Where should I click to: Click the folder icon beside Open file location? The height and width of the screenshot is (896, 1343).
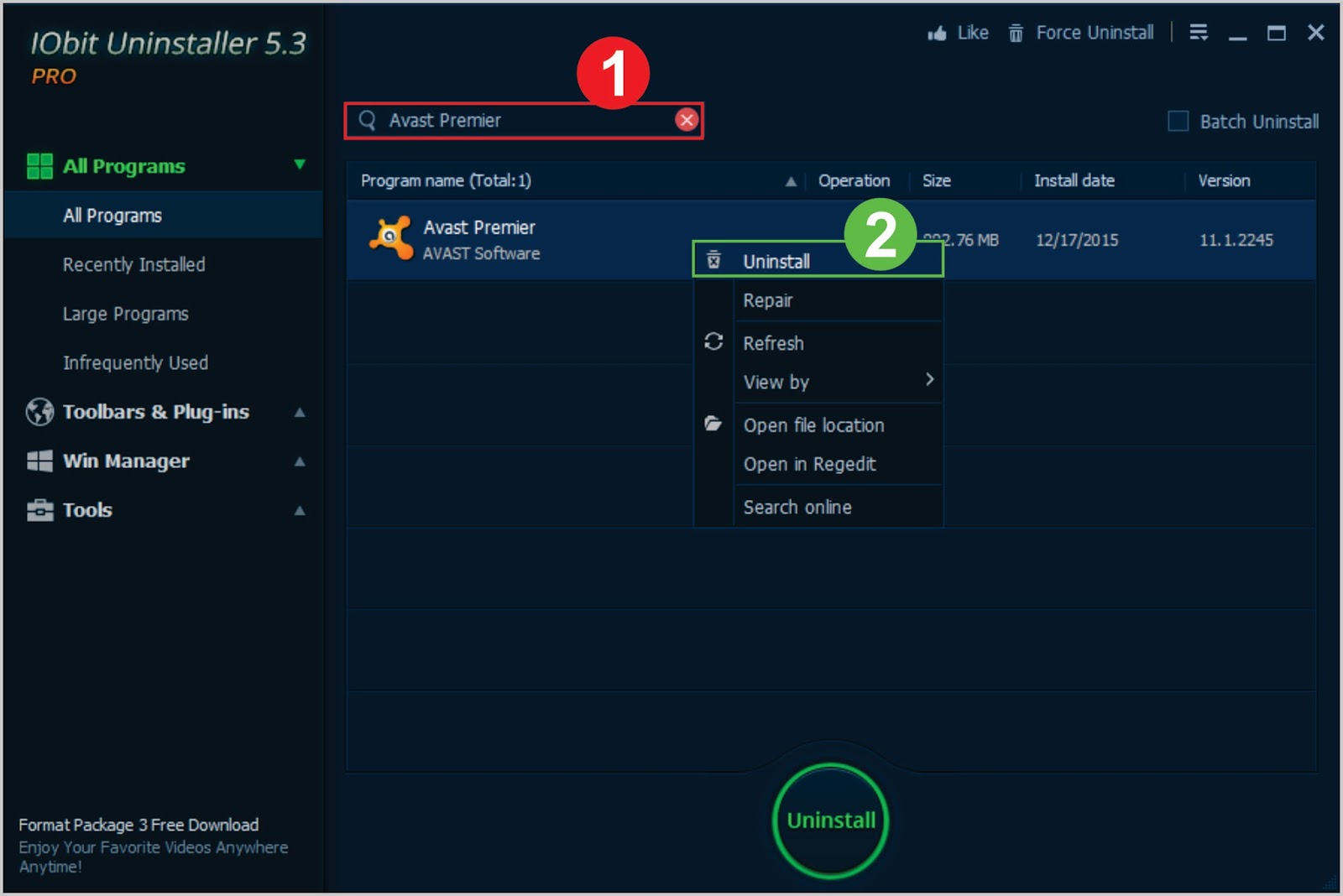(x=713, y=423)
